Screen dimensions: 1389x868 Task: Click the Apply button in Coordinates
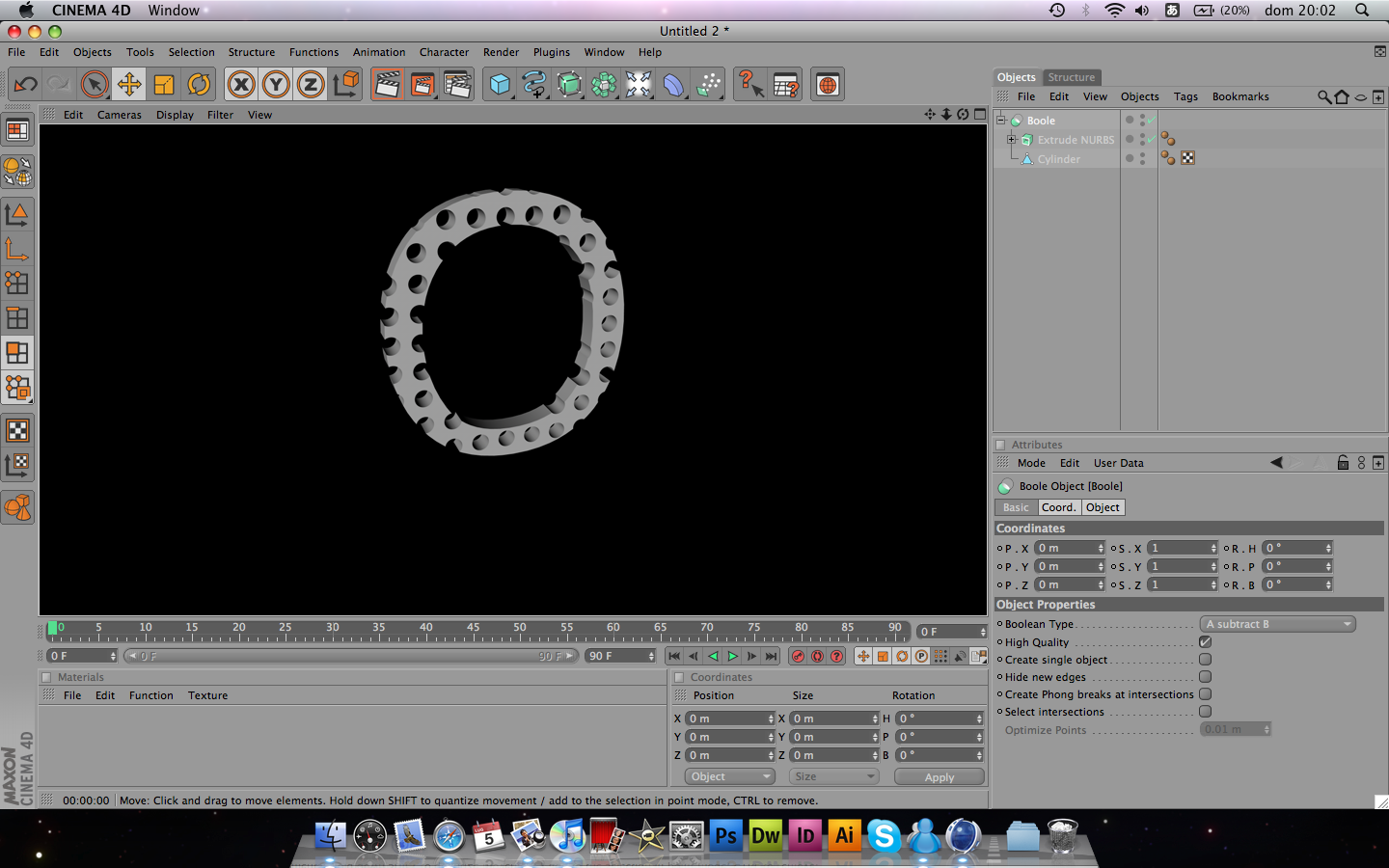pyautogui.click(x=939, y=776)
